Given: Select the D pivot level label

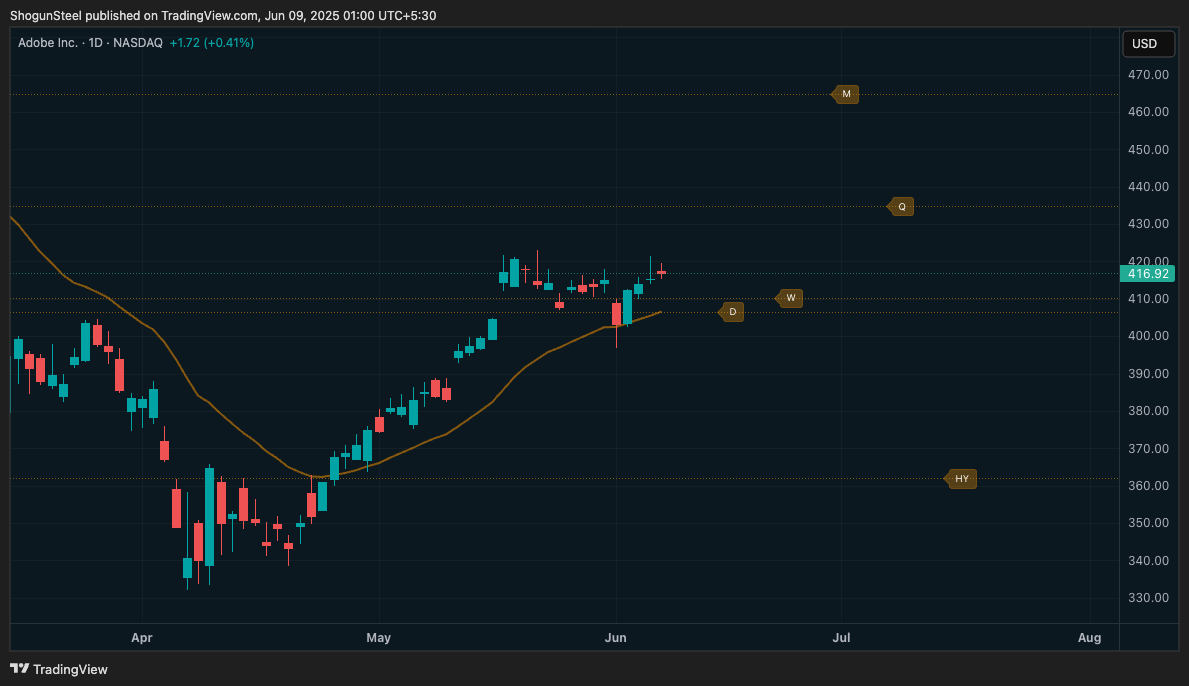Looking at the screenshot, I should tap(731, 312).
